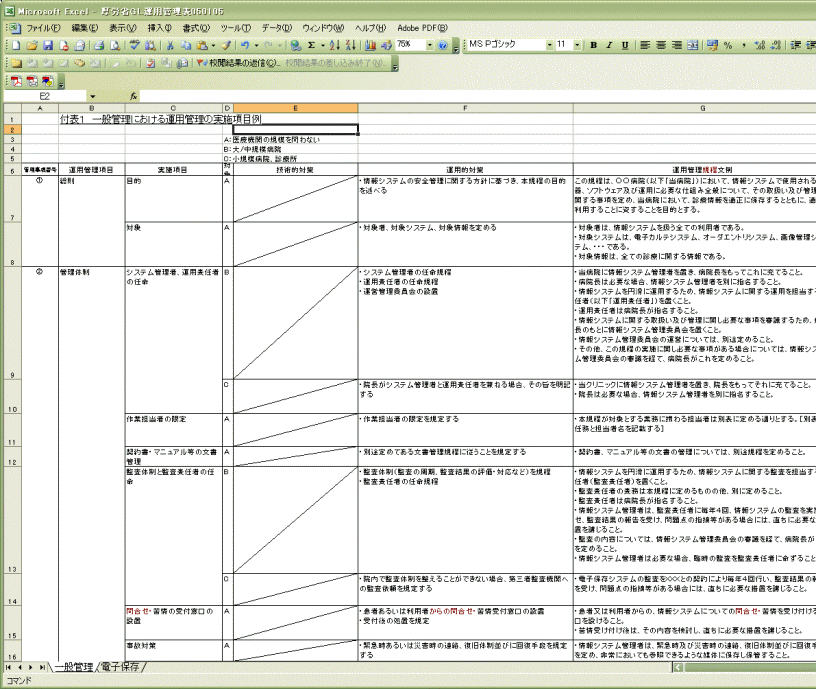Image resolution: width=816 pixels, height=689 pixels.
Task: Toggle underline formatting
Action: pyautogui.click(x=625, y=46)
